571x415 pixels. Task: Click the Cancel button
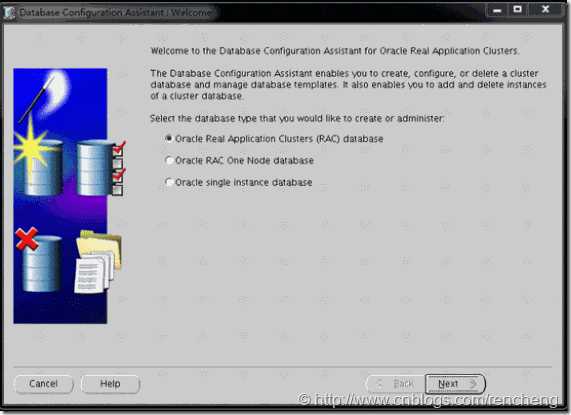(x=44, y=384)
